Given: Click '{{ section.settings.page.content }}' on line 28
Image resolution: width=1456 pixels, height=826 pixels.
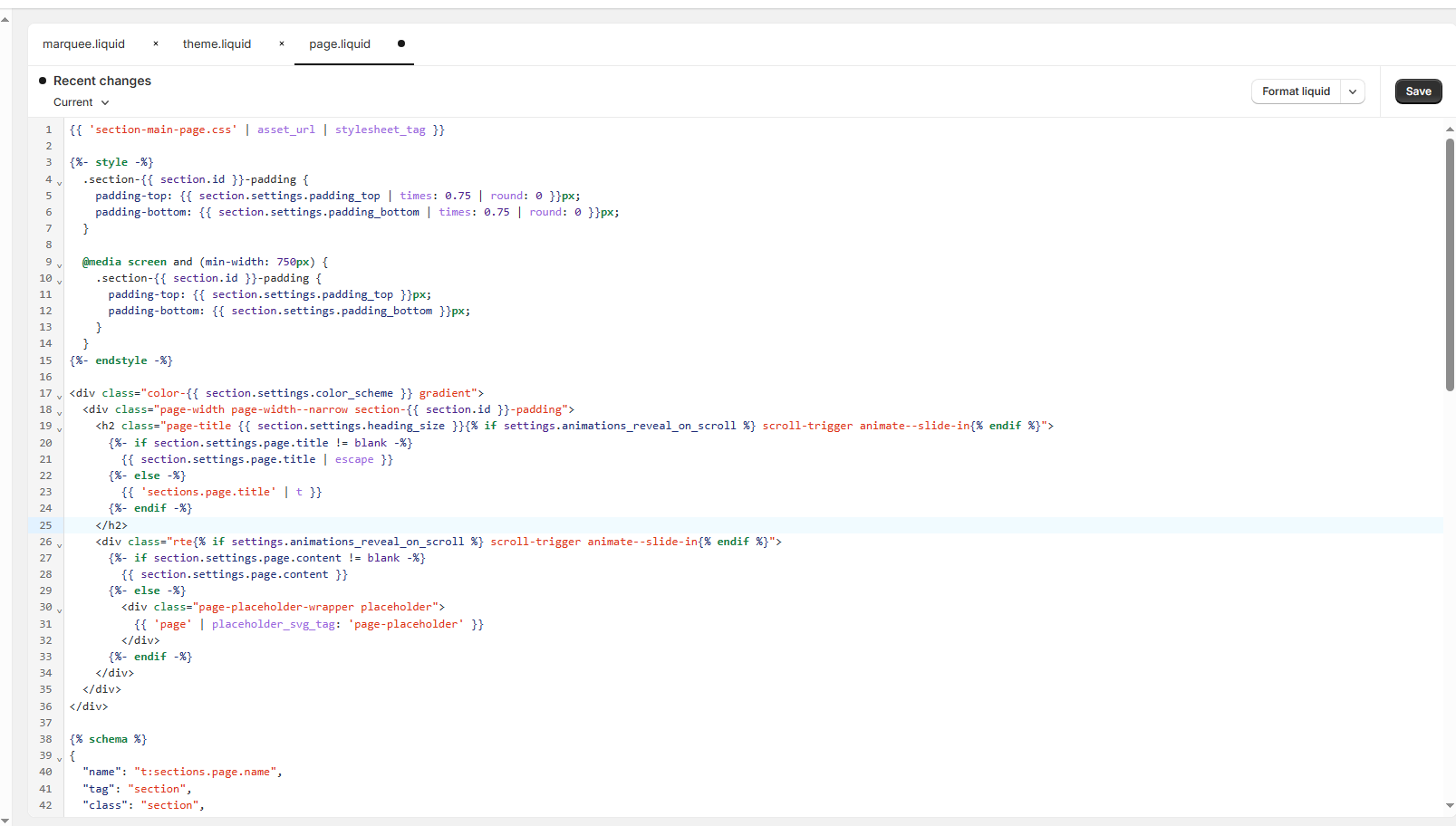Looking at the screenshot, I should [x=235, y=574].
